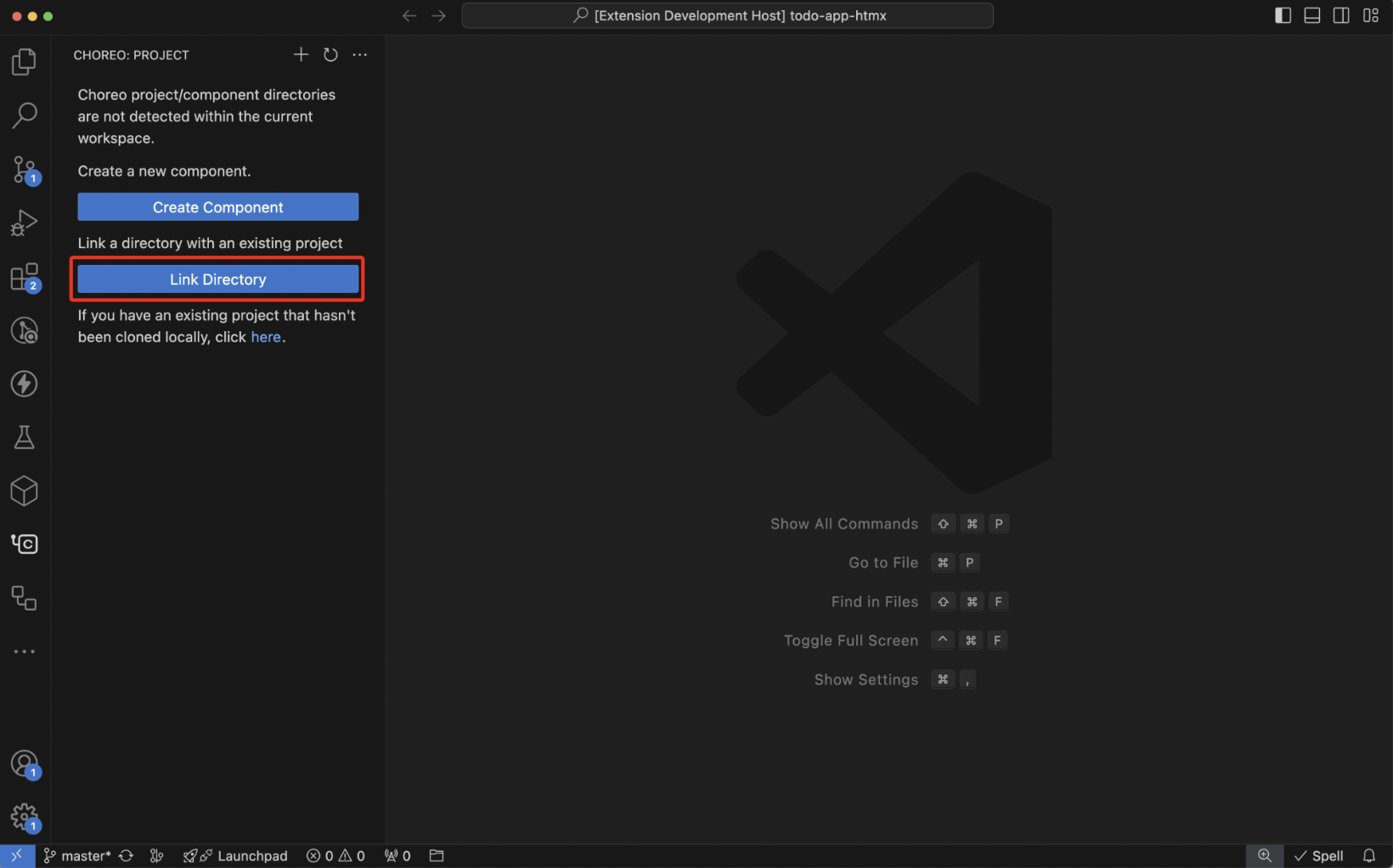Open the Accounts menu

(24, 763)
